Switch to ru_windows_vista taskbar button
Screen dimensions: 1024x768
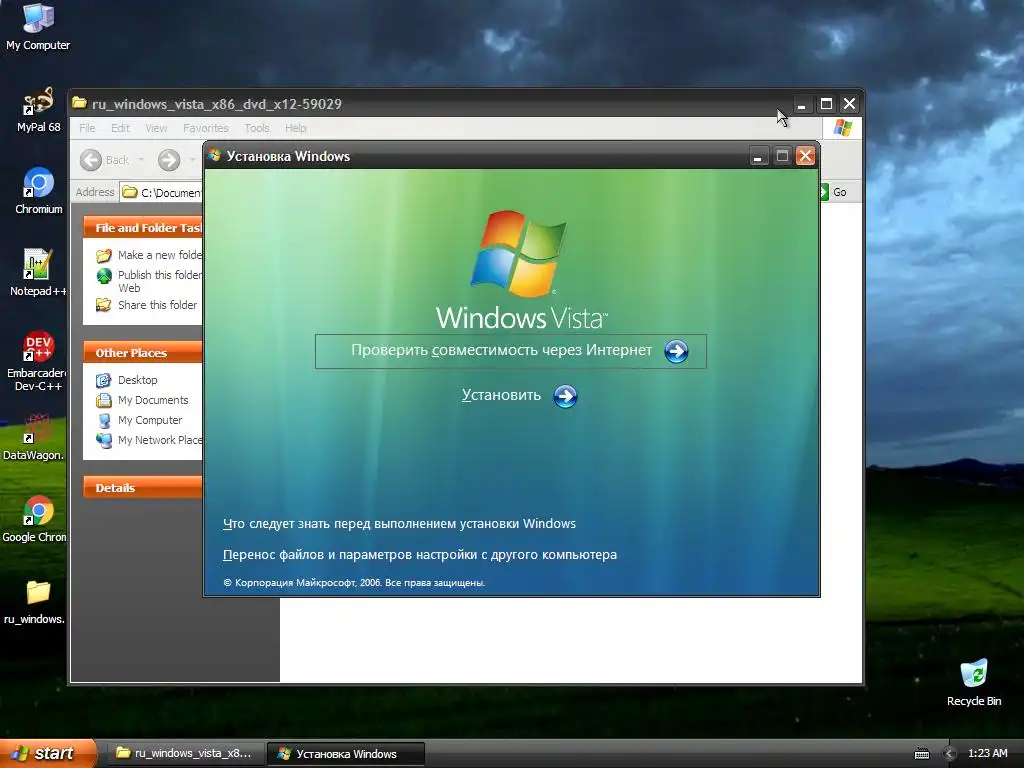[x=185, y=754]
